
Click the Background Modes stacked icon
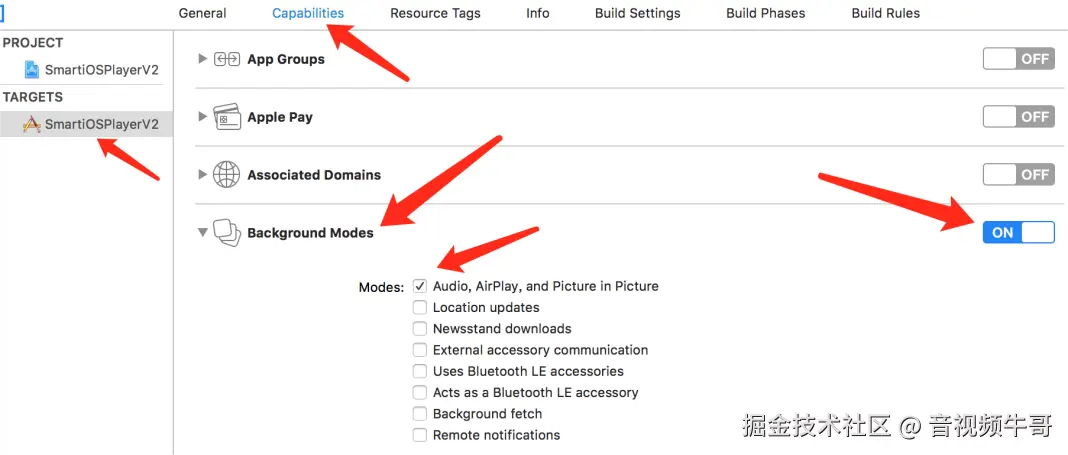point(227,232)
